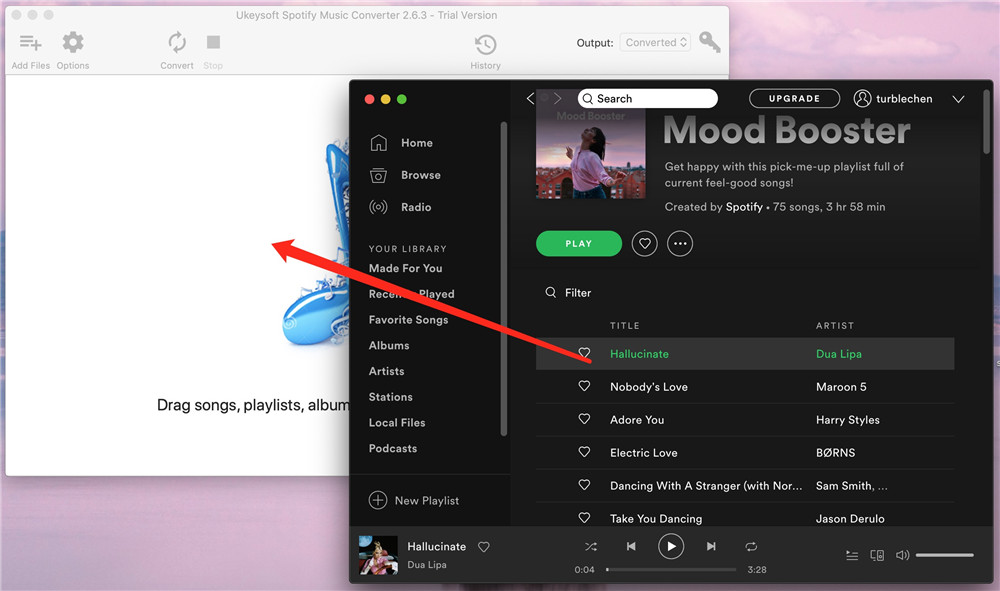This screenshot has height=591, width=1000.
Task: Open artist Dua Lipa in the track list
Action: click(839, 354)
